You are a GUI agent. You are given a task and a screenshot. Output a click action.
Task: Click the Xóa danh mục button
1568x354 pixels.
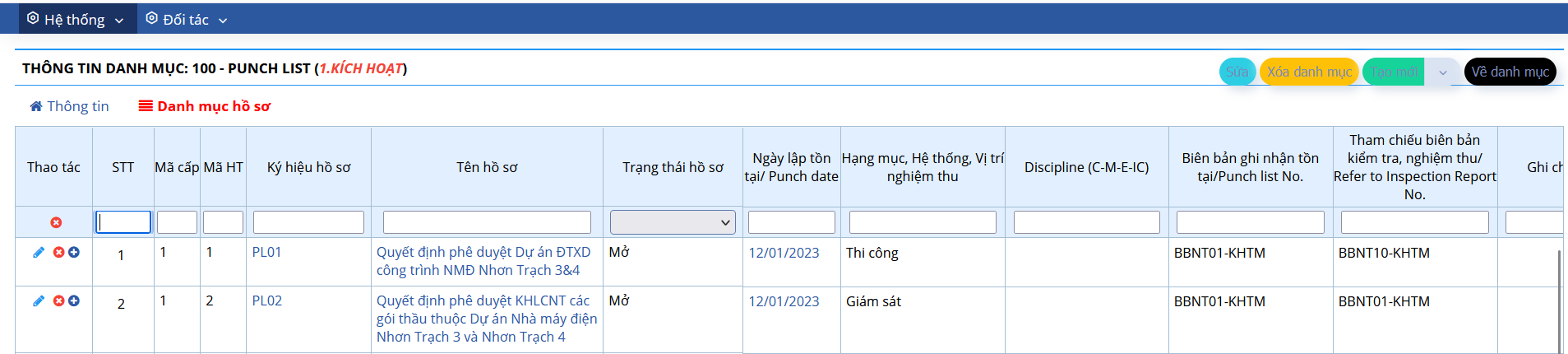[1309, 72]
